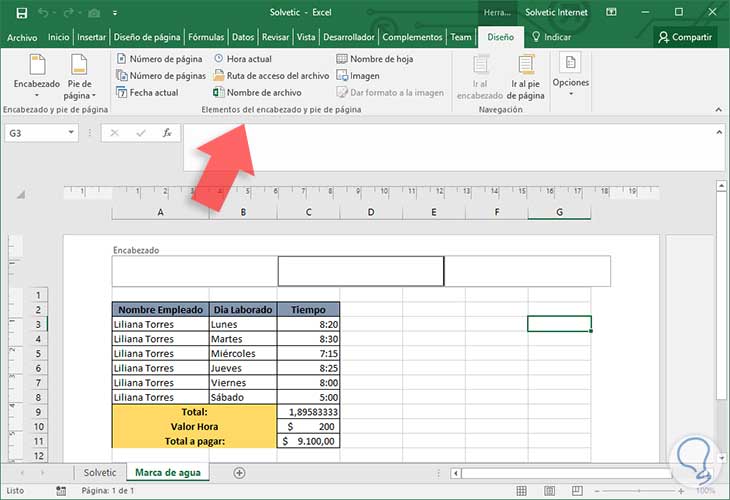
Task: Switch to the Insertar tab
Action: (x=91, y=37)
